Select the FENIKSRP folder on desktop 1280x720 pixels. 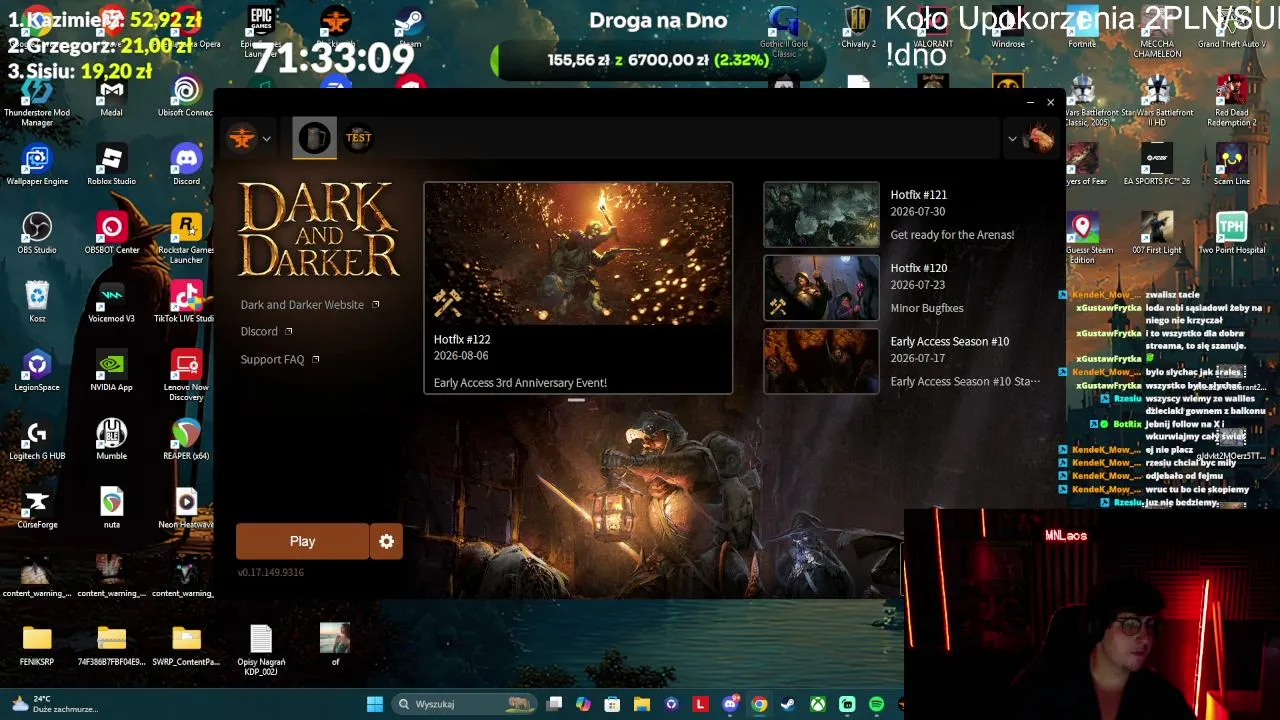[37, 645]
